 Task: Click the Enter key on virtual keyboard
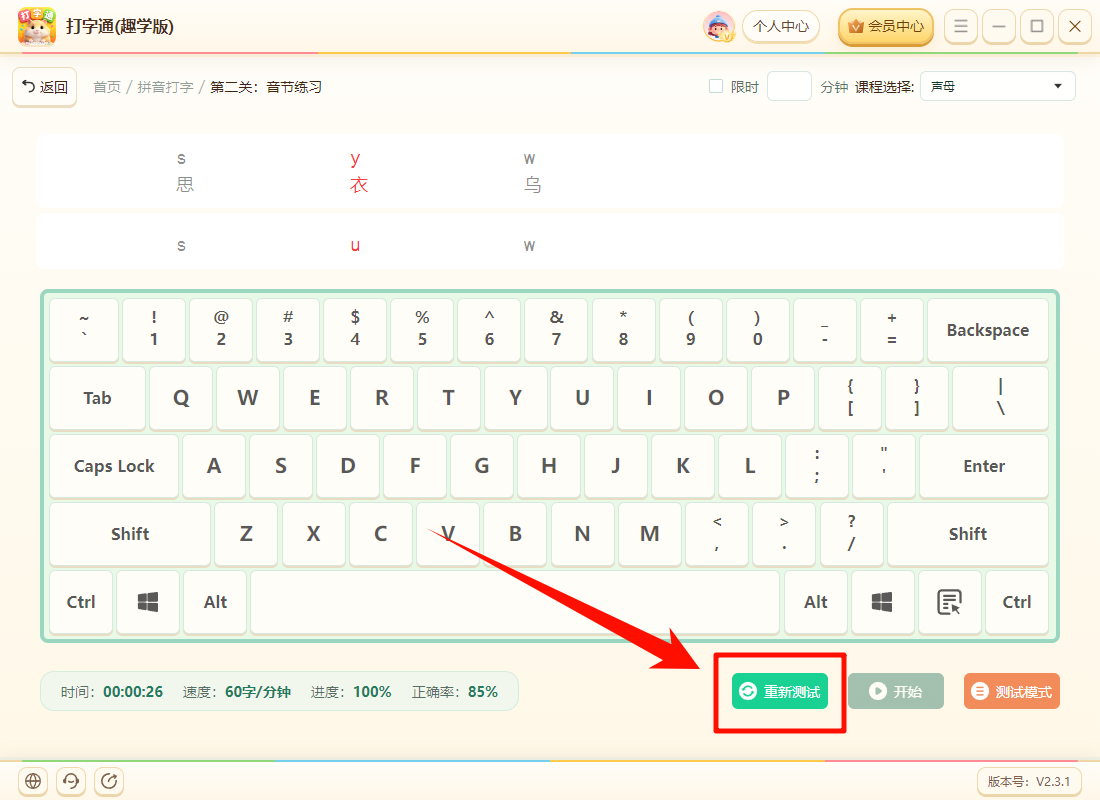984,466
